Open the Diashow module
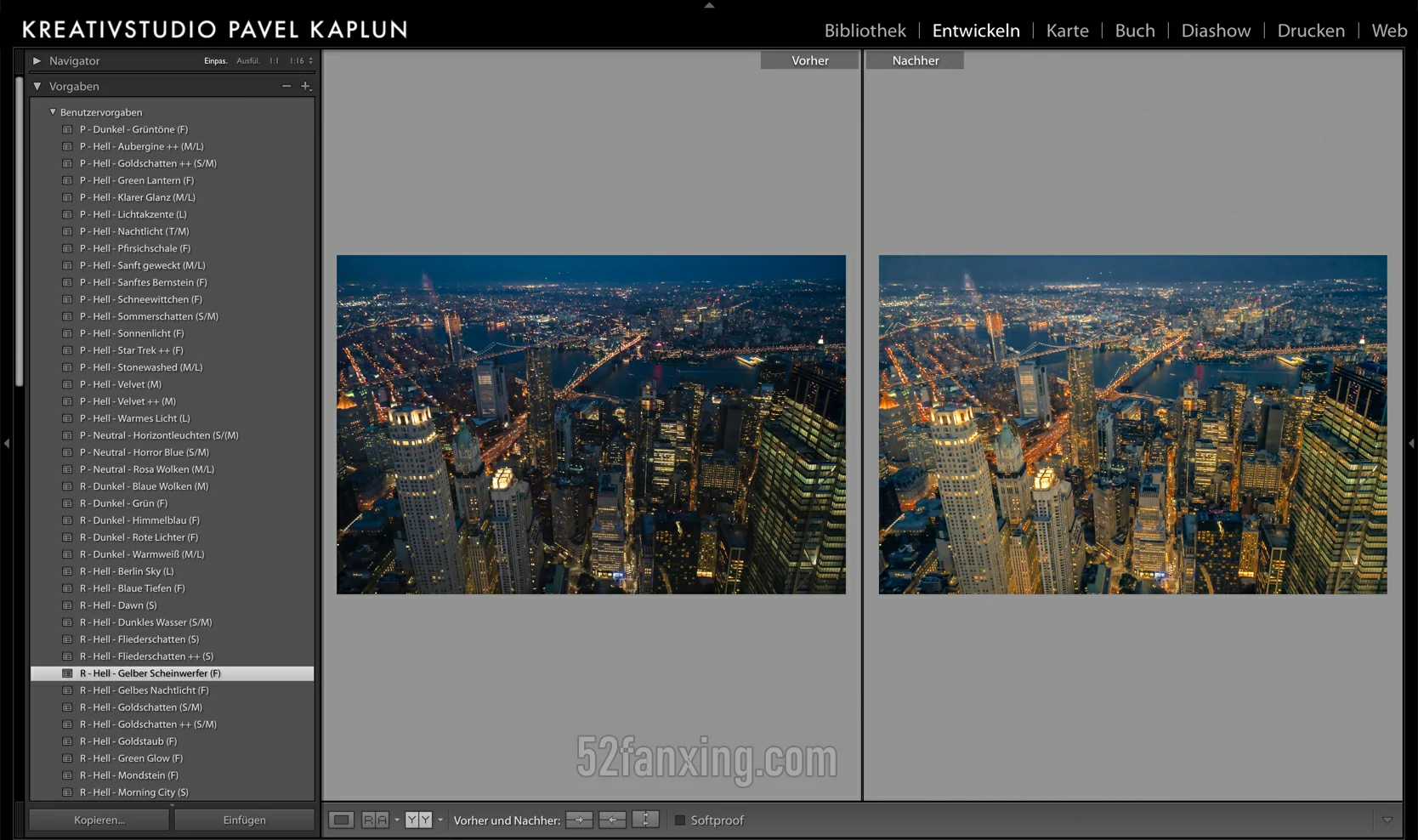The width and height of the screenshot is (1418, 840). [x=1216, y=31]
